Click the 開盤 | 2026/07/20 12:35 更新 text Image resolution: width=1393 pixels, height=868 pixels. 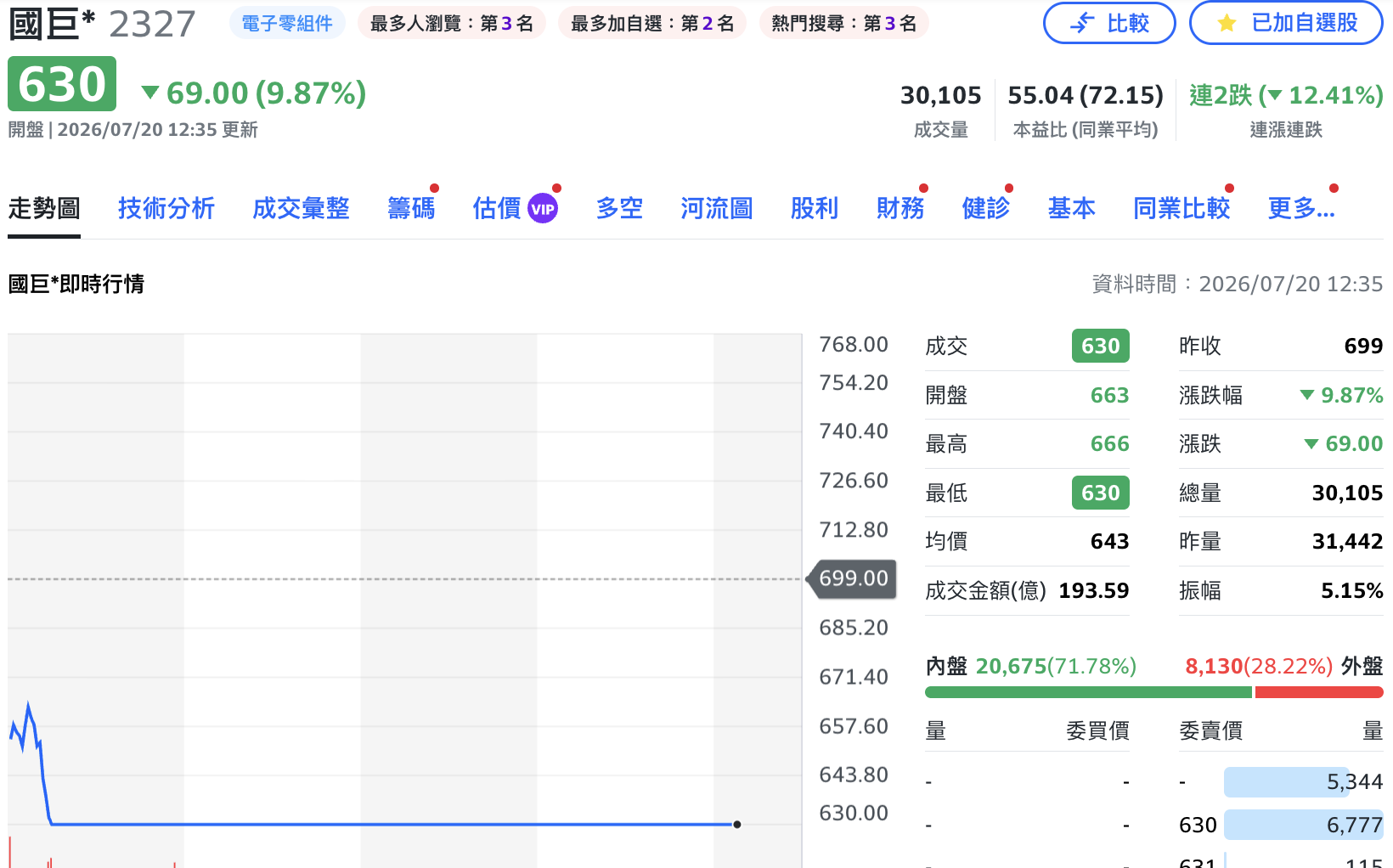pos(133,130)
